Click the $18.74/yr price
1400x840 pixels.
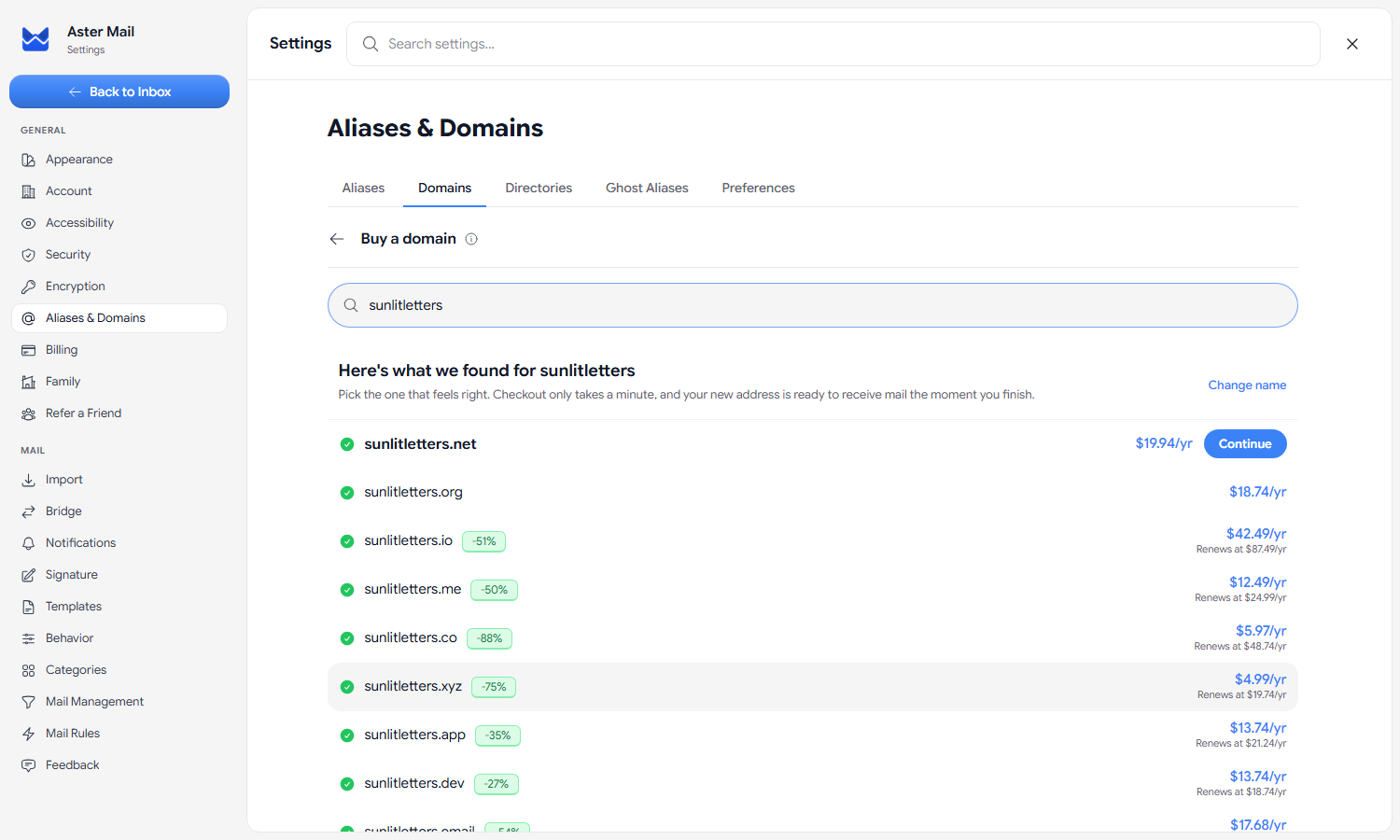point(1257,492)
